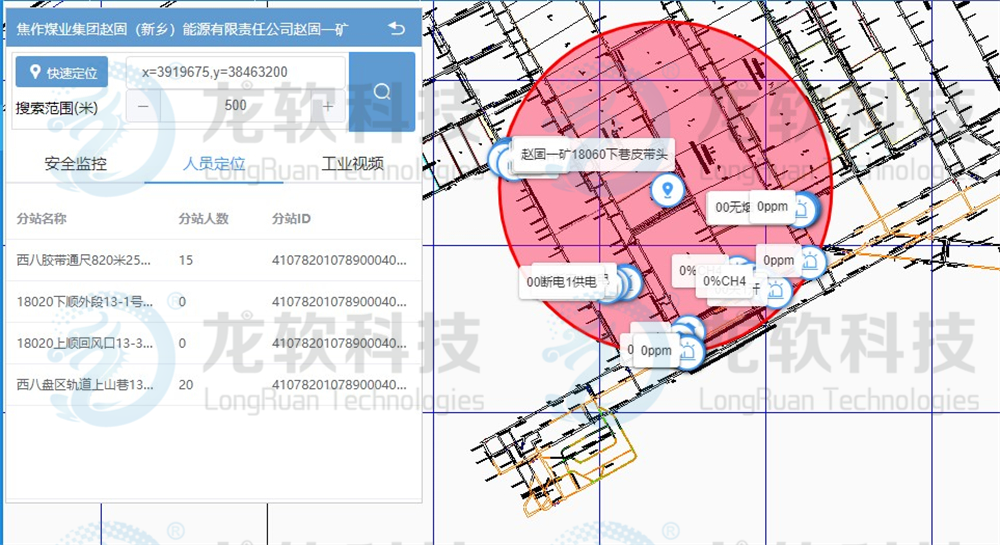Screen dimensions: 1000x545
Task: Click the magnifier search button
Action: 381,92
